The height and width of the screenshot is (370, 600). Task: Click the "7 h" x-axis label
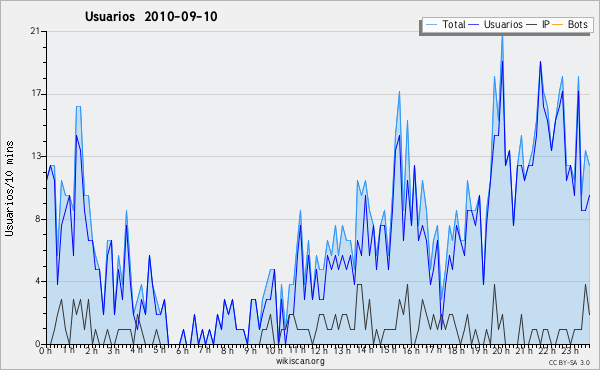(x=205, y=351)
